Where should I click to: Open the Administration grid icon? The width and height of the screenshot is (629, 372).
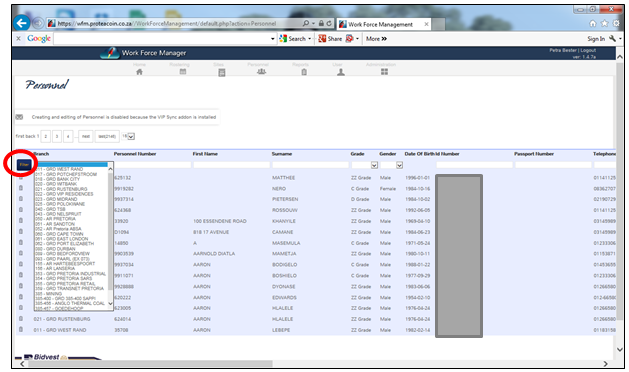[384, 71]
